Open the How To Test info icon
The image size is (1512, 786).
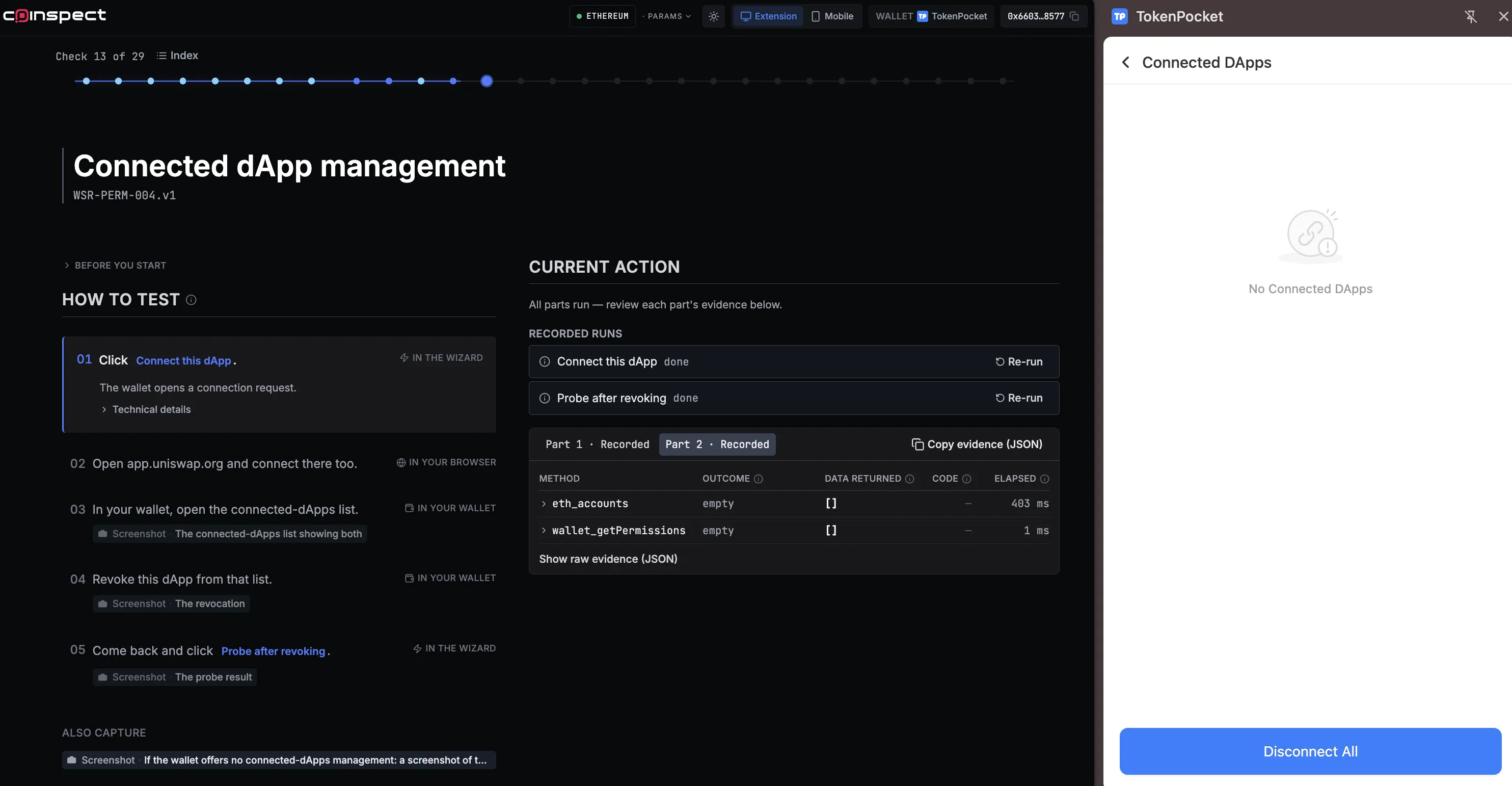pos(191,300)
